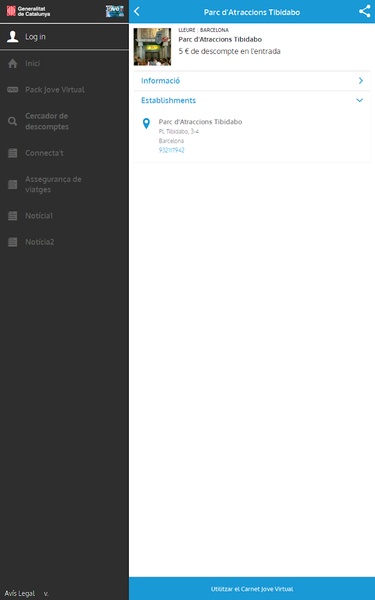Tap the Connecta't icon
375x600 pixels.
(x=13, y=153)
